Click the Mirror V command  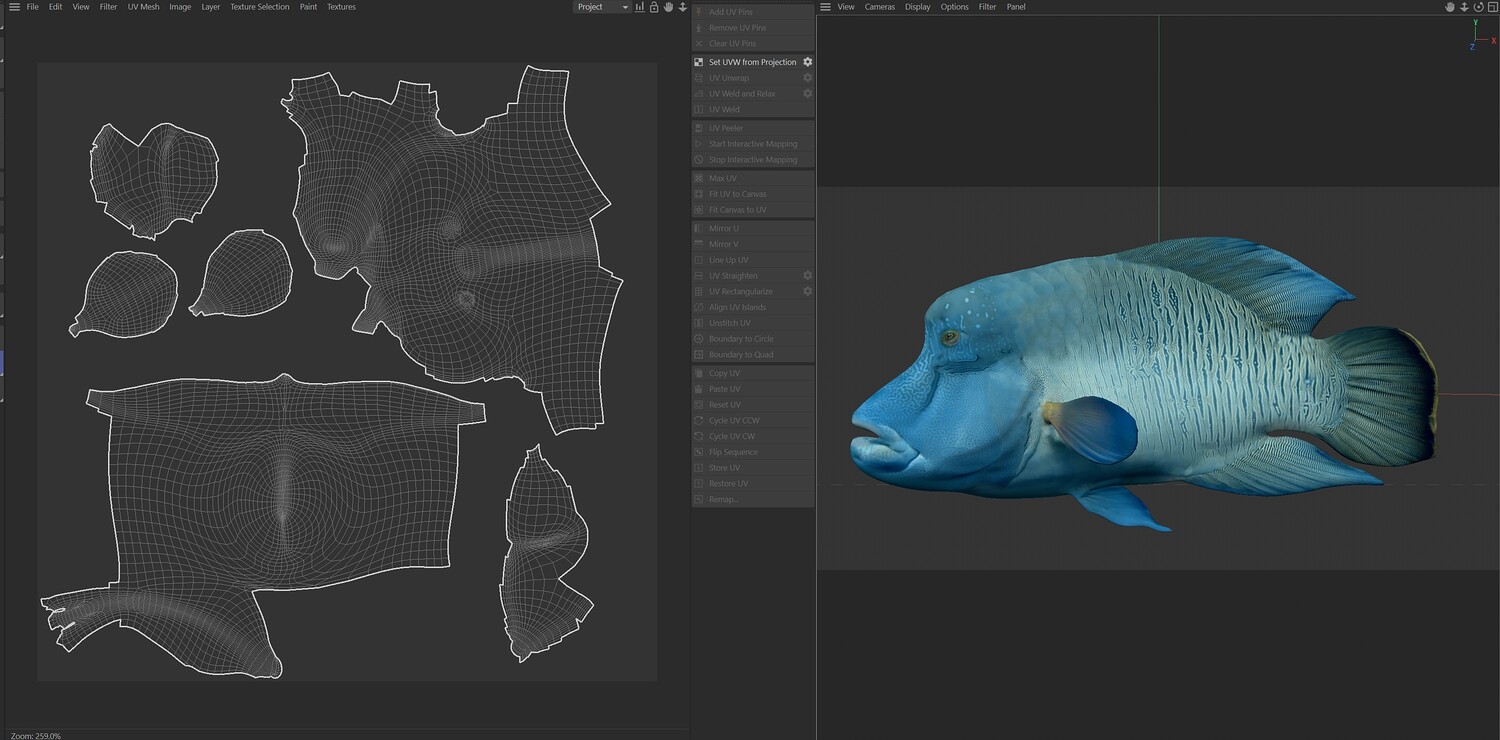pos(753,244)
